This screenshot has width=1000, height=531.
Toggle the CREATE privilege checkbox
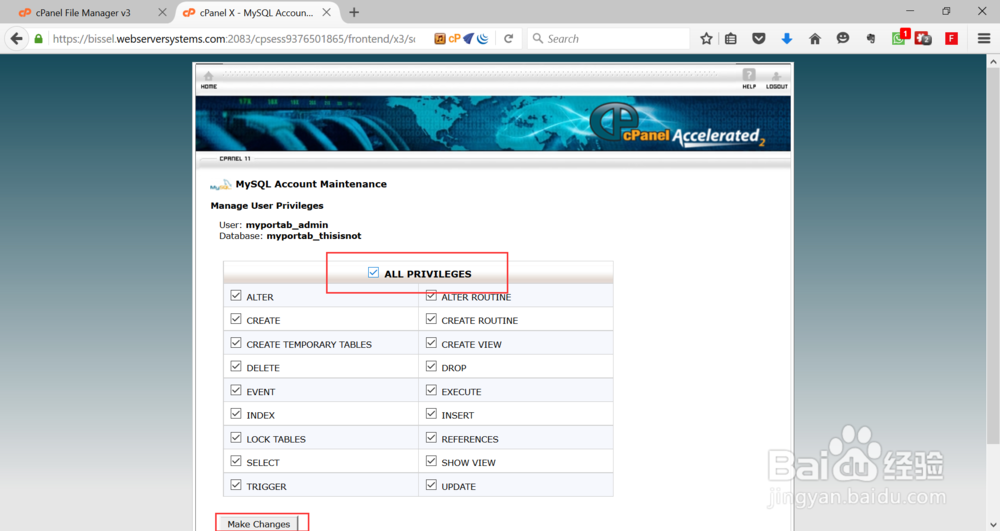coord(236,319)
